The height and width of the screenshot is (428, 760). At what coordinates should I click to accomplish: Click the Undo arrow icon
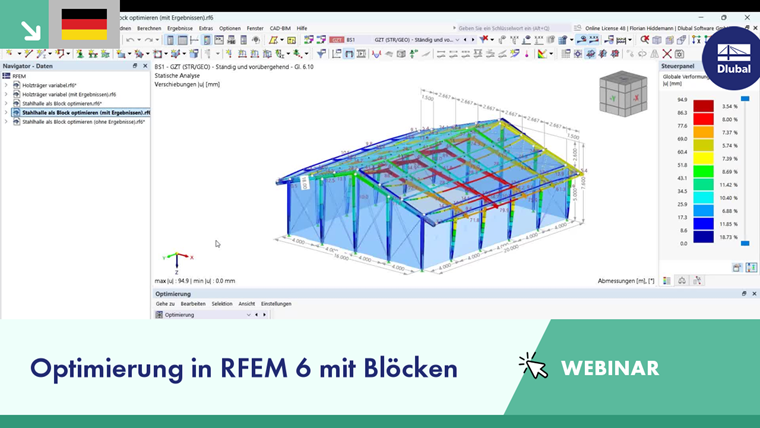tap(130, 40)
